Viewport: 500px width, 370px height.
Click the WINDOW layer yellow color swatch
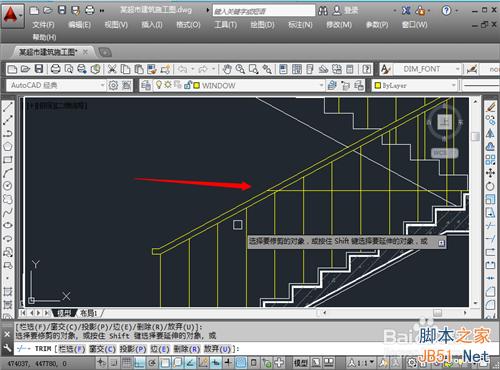pos(197,85)
